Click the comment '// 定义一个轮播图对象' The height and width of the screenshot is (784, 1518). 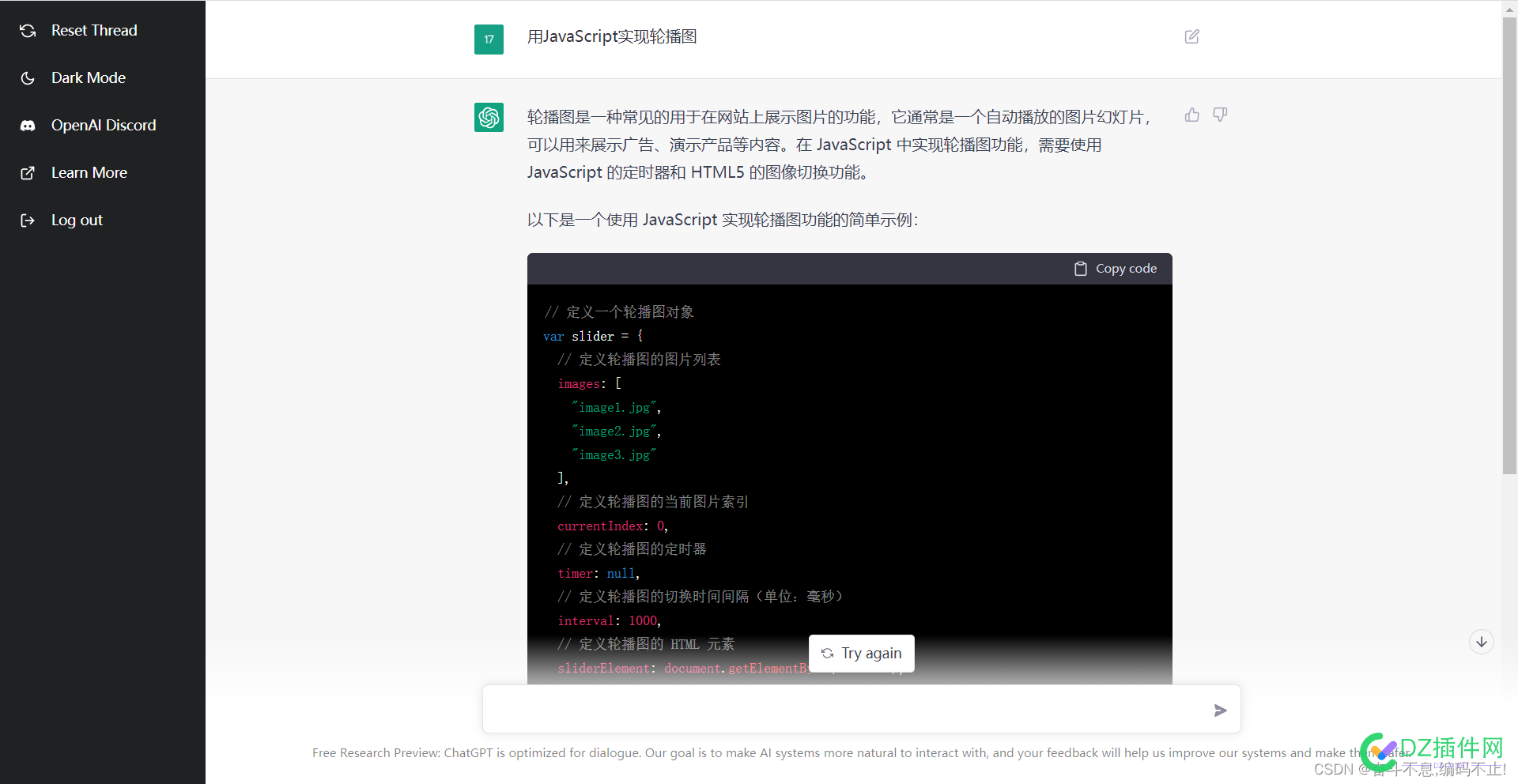pyautogui.click(x=619, y=312)
